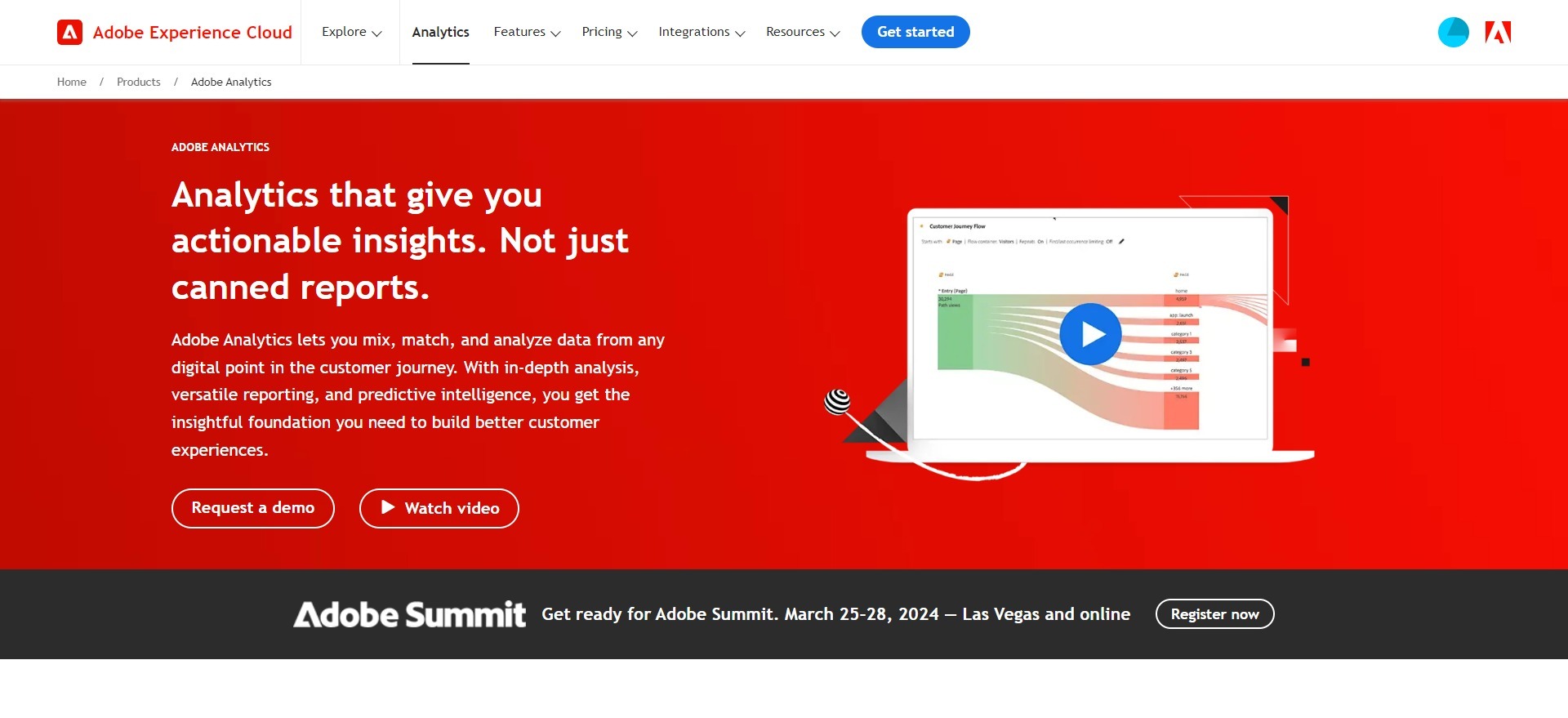Image resolution: width=1568 pixels, height=718 pixels.
Task: Click the Register now button
Action: [1214, 614]
